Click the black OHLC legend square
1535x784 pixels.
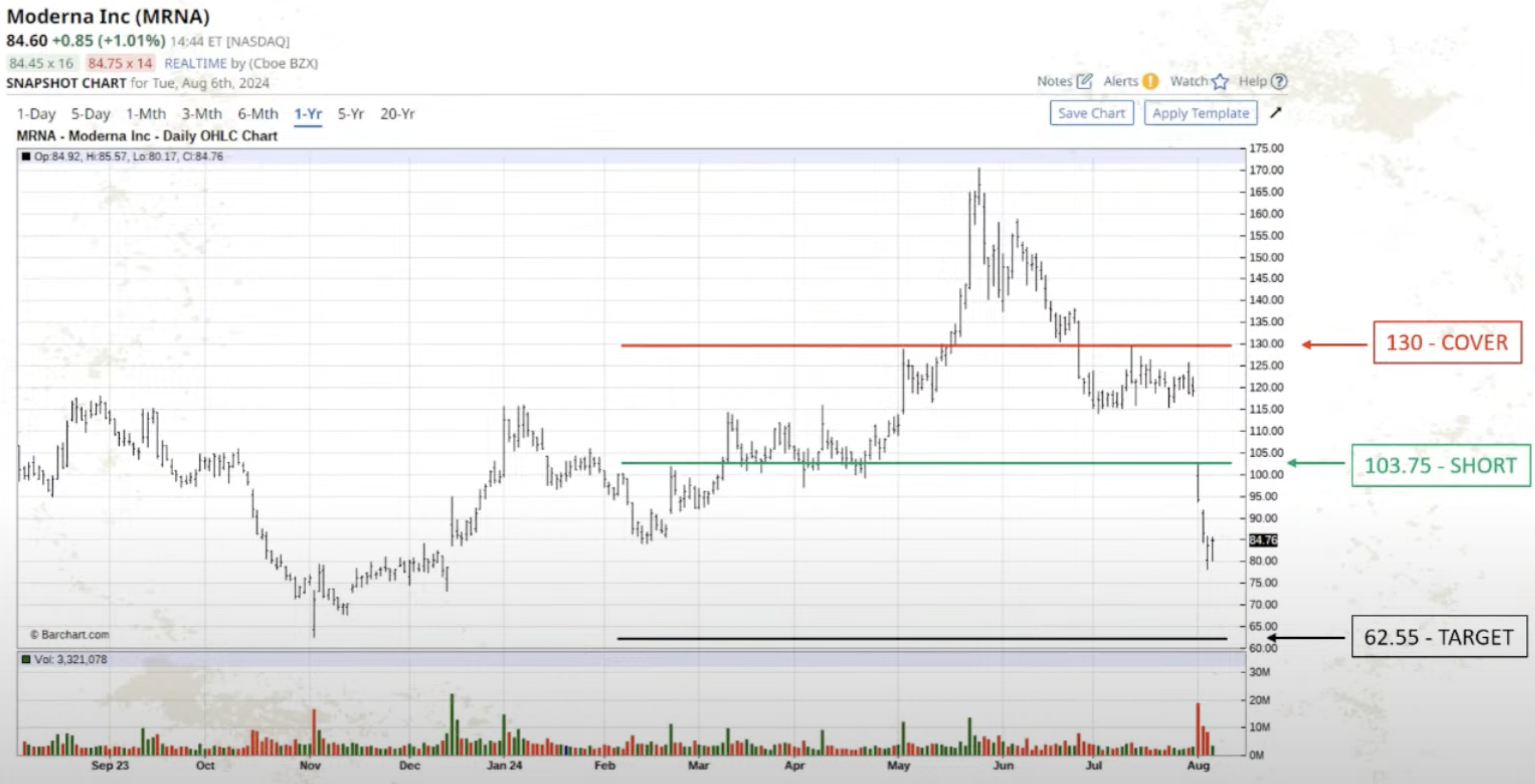(26, 157)
